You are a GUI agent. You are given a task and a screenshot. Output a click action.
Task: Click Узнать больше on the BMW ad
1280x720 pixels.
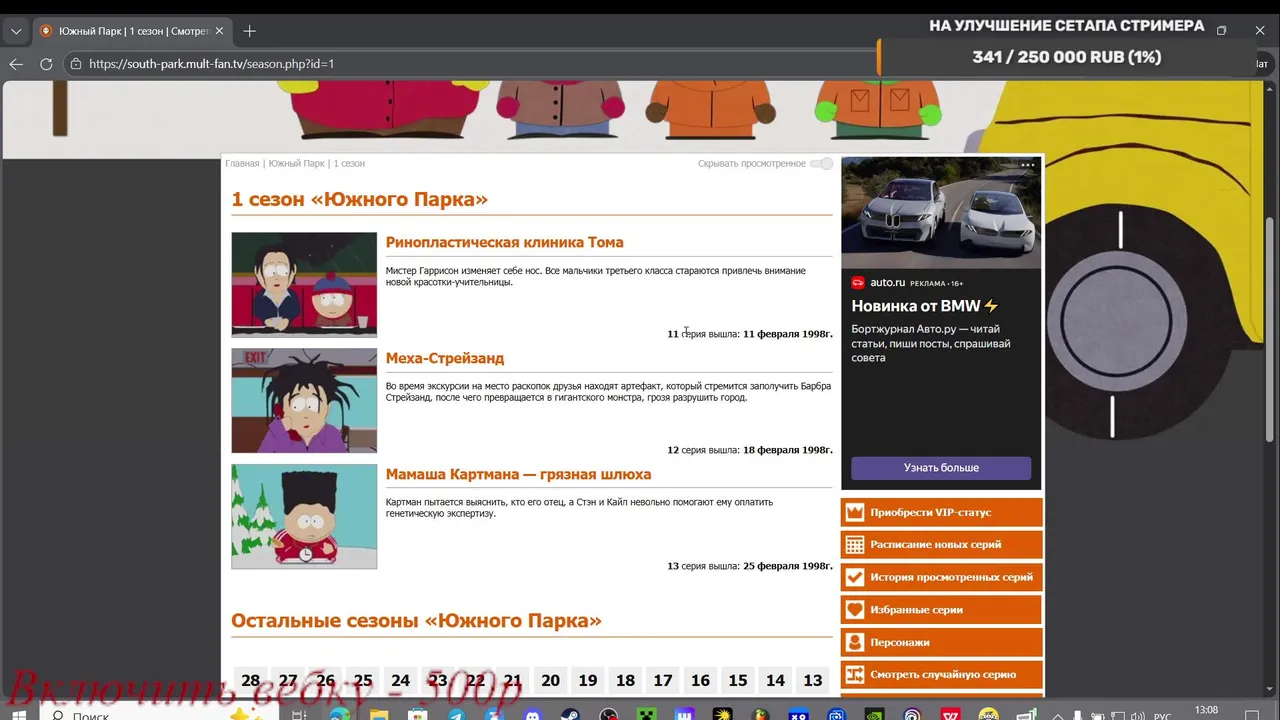pyautogui.click(x=941, y=468)
